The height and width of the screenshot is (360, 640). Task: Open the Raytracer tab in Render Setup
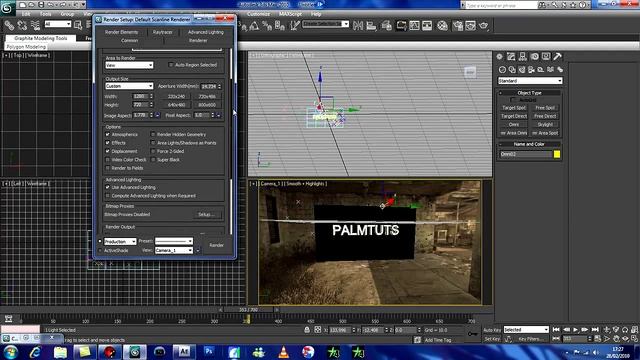pyautogui.click(x=162, y=32)
